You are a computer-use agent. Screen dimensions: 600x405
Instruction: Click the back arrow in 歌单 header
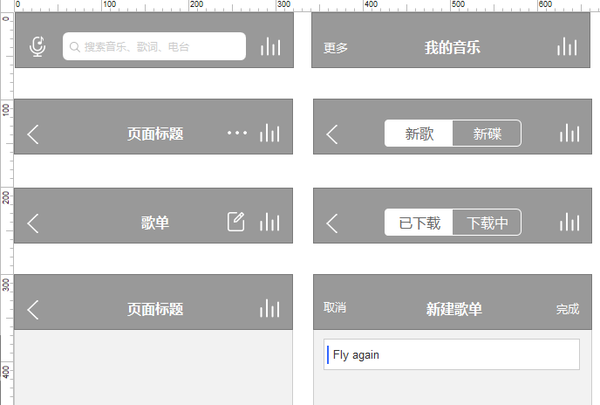[33, 223]
